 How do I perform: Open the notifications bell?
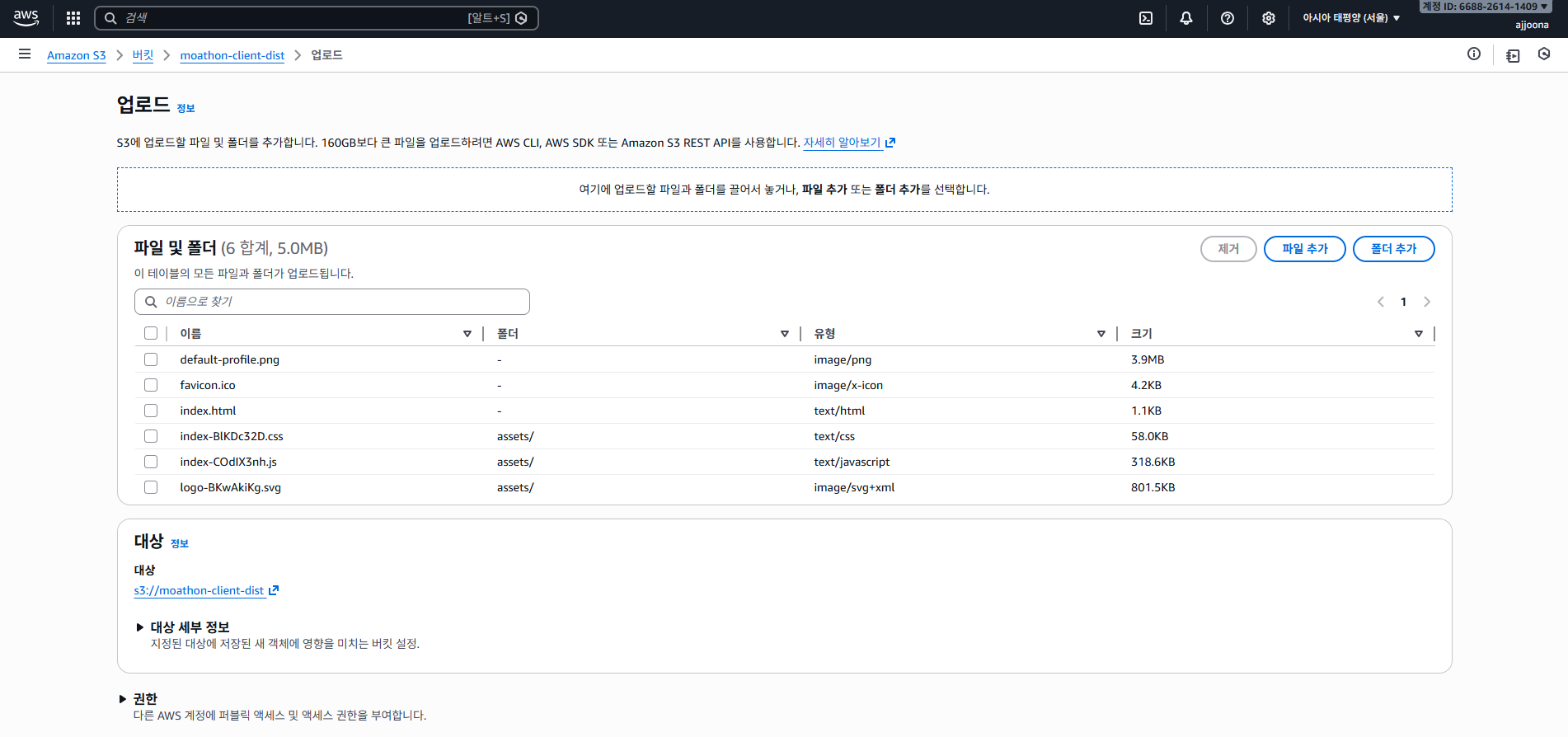[x=1186, y=18]
